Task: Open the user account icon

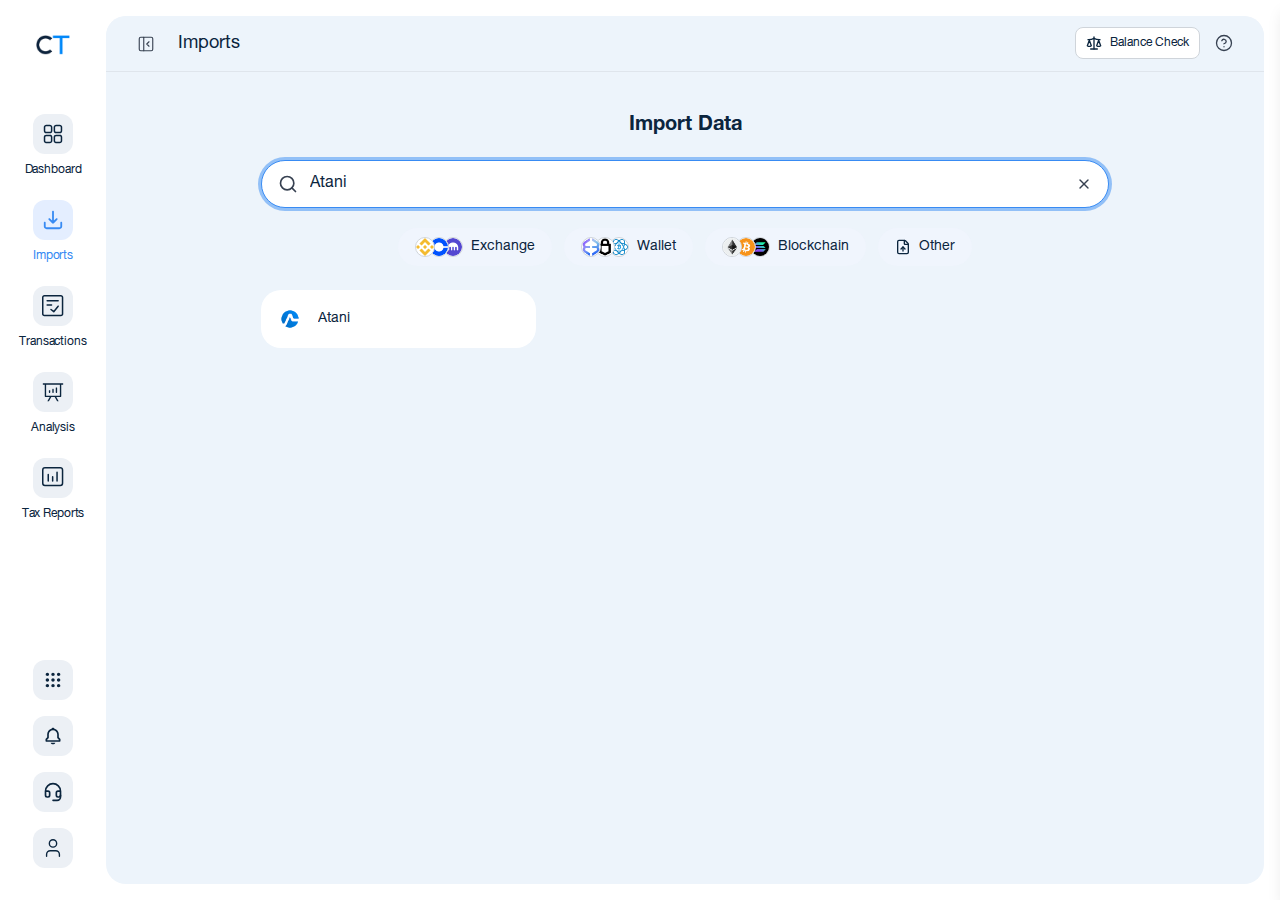Action: click(53, 848)
